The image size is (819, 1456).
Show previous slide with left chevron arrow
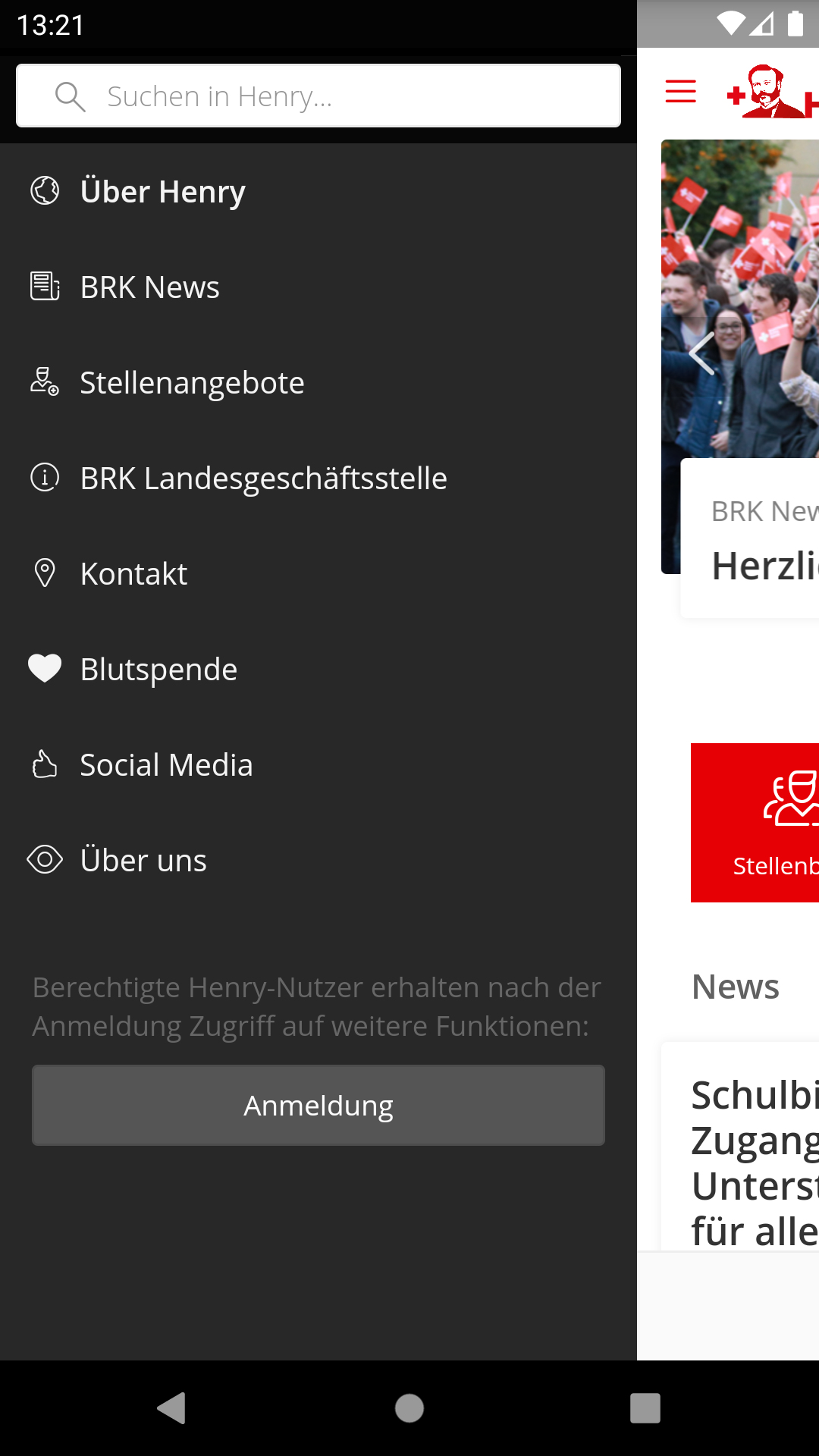point(701,353)
